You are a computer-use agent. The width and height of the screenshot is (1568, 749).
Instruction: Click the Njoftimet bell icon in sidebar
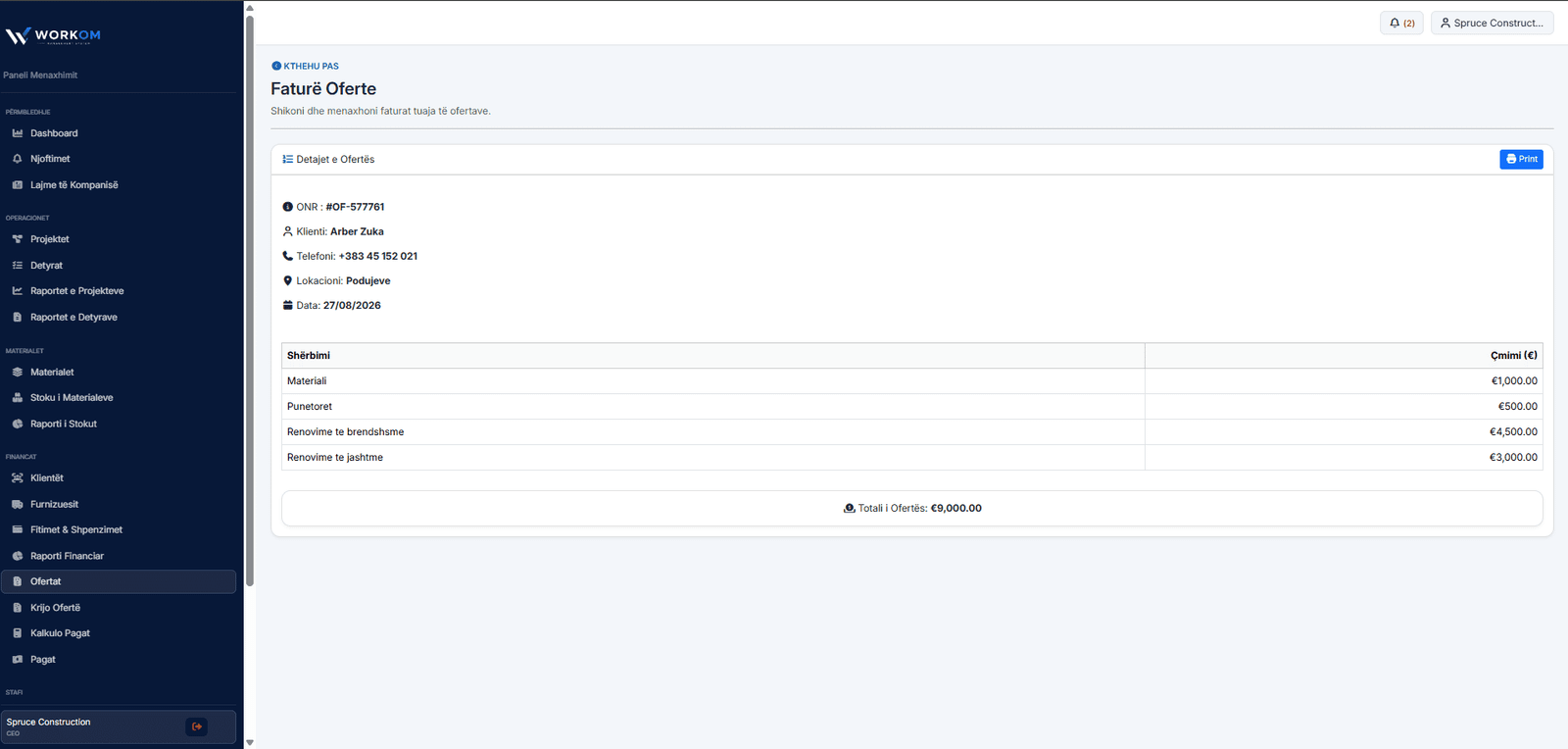pos(18,159)
